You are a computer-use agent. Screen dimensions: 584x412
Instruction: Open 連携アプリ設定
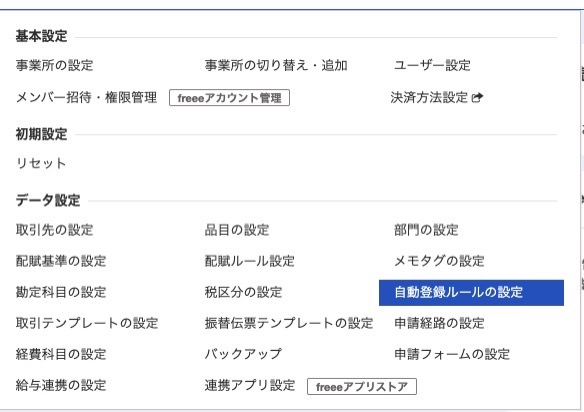(x=250, y=385)
